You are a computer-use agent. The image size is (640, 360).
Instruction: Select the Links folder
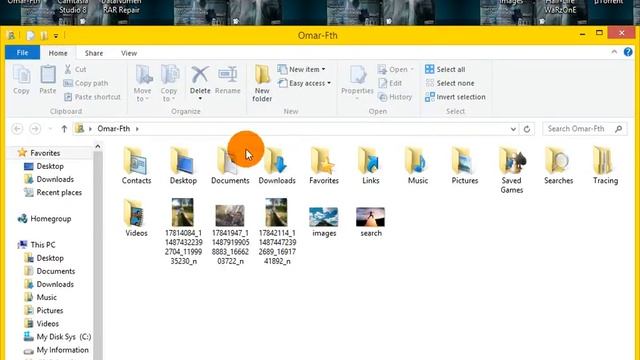(371, 166)
